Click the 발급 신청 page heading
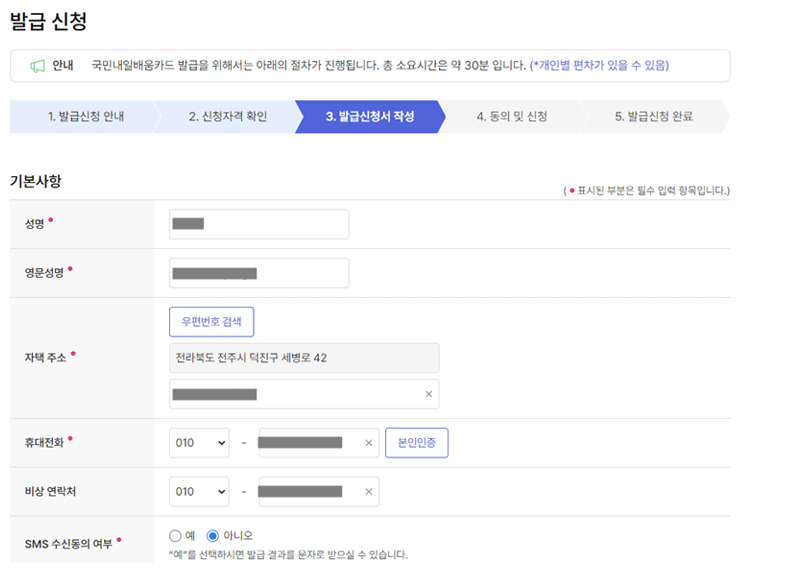This screenshot has height=583, width=810. point(49,21)
